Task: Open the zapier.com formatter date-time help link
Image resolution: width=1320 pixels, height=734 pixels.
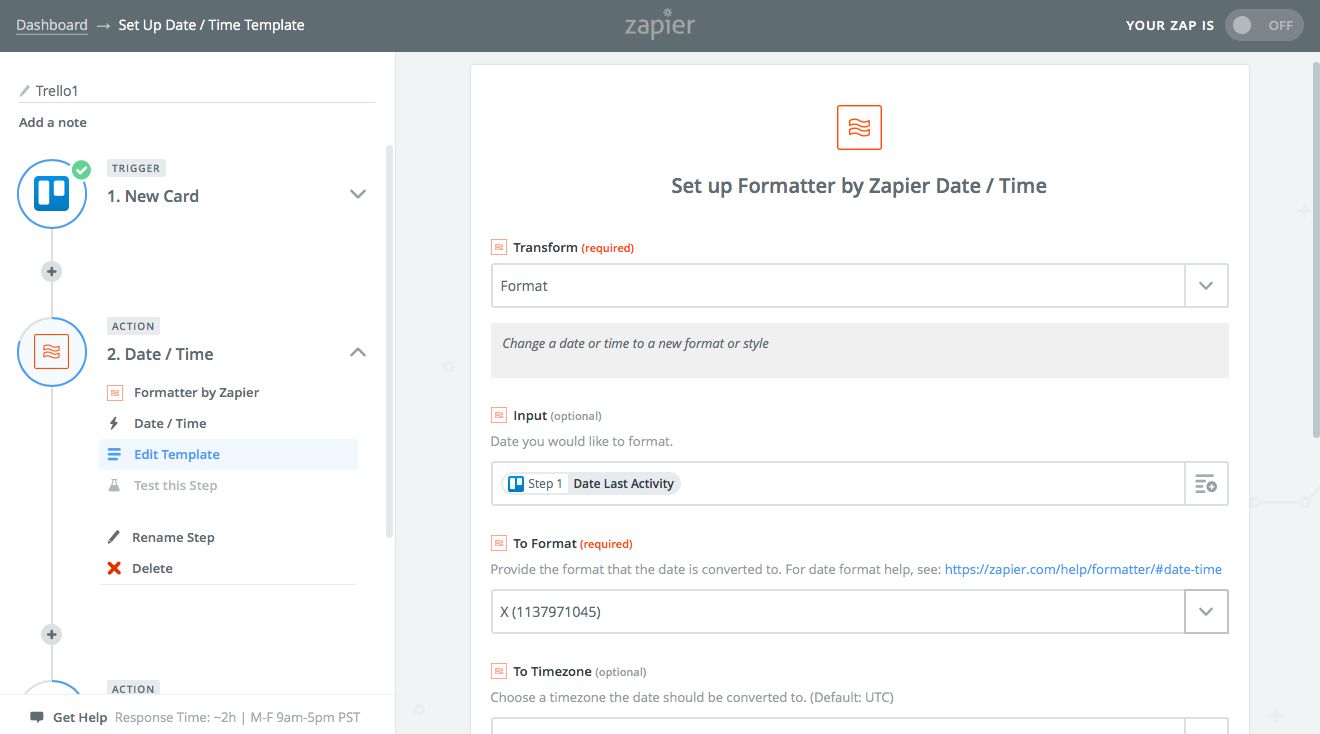Action: tap(1083, 569)
